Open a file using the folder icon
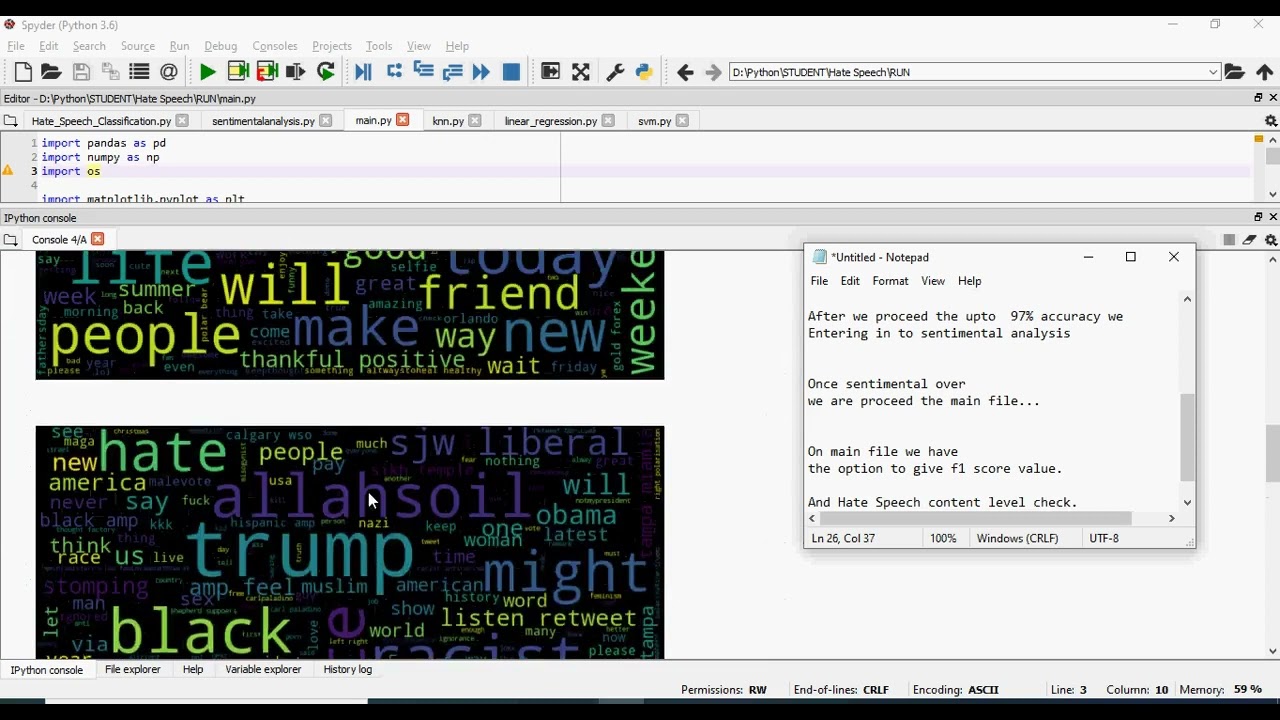Screen dimensions: 1280x720 [x=51, y=72]
